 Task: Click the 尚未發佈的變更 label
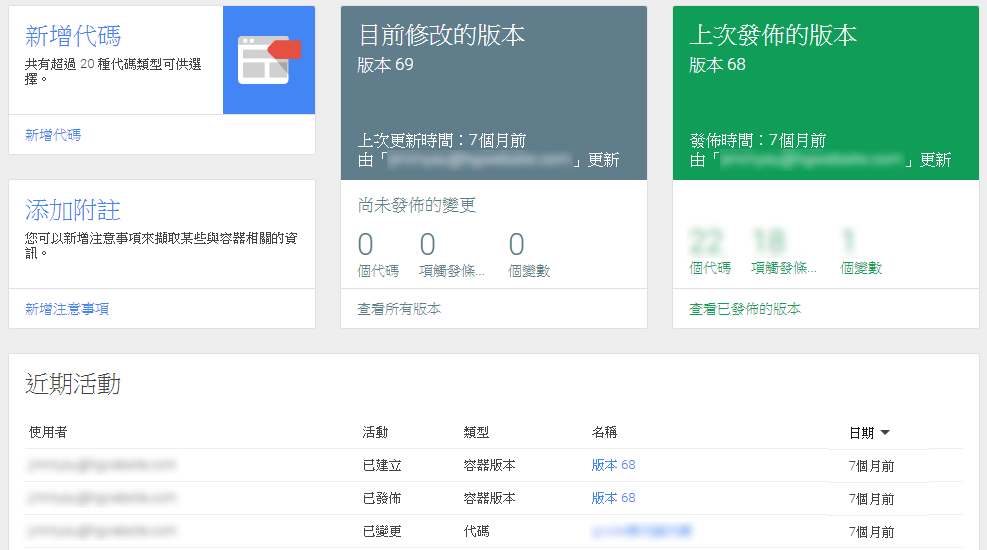pyautogui.click(x=417, y=205)
